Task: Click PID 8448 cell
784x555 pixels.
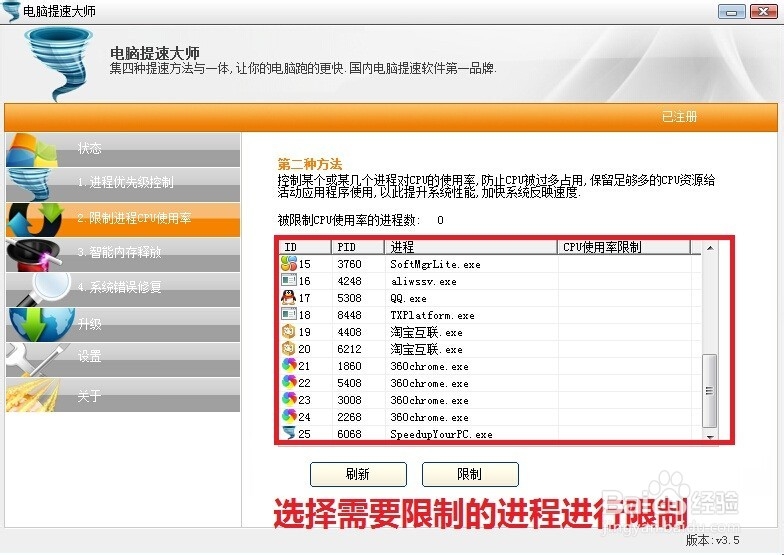Action: pos(349,315)
